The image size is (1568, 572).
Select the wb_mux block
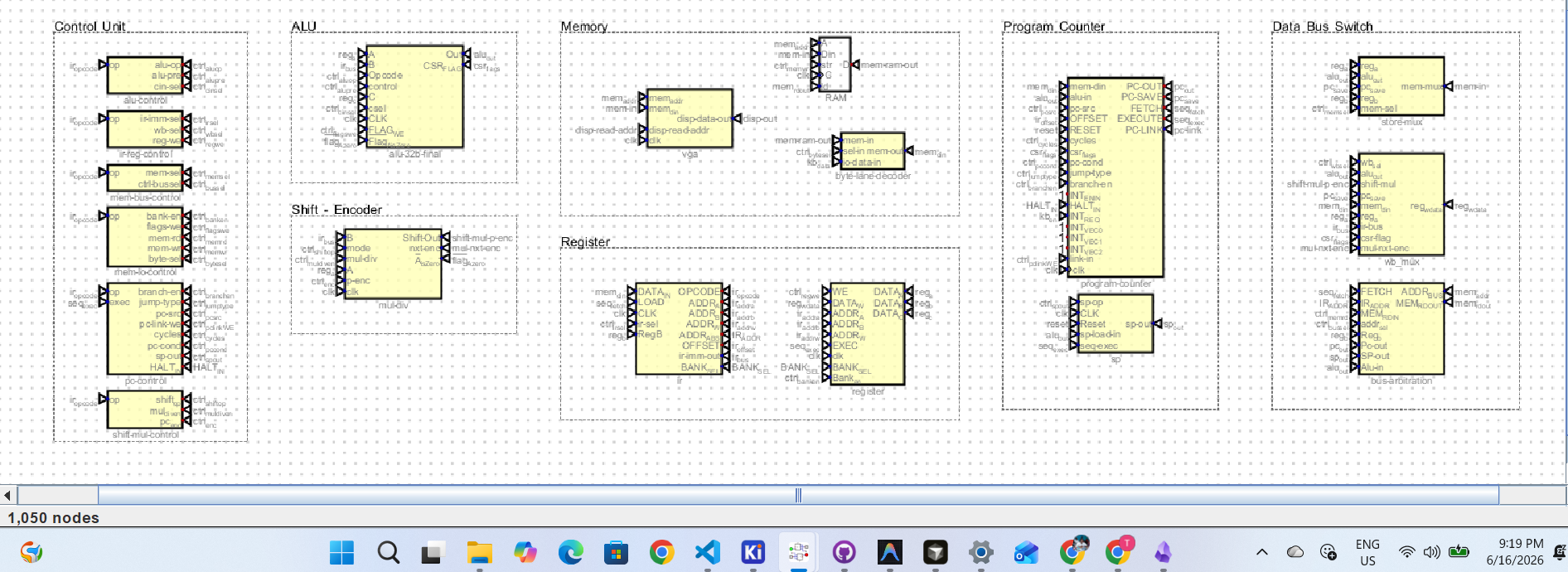[x=1401, y=204]
